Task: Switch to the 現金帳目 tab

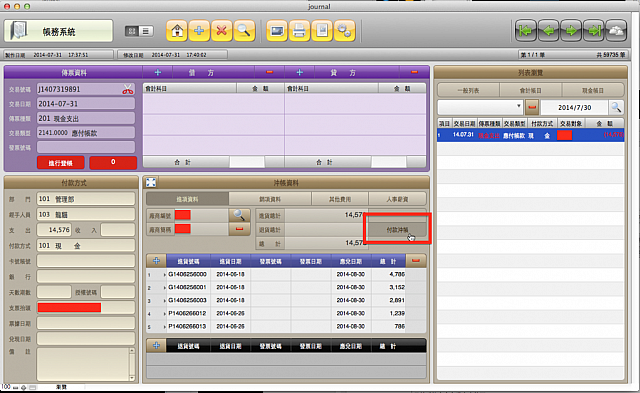Action: (x=593, y=91)
